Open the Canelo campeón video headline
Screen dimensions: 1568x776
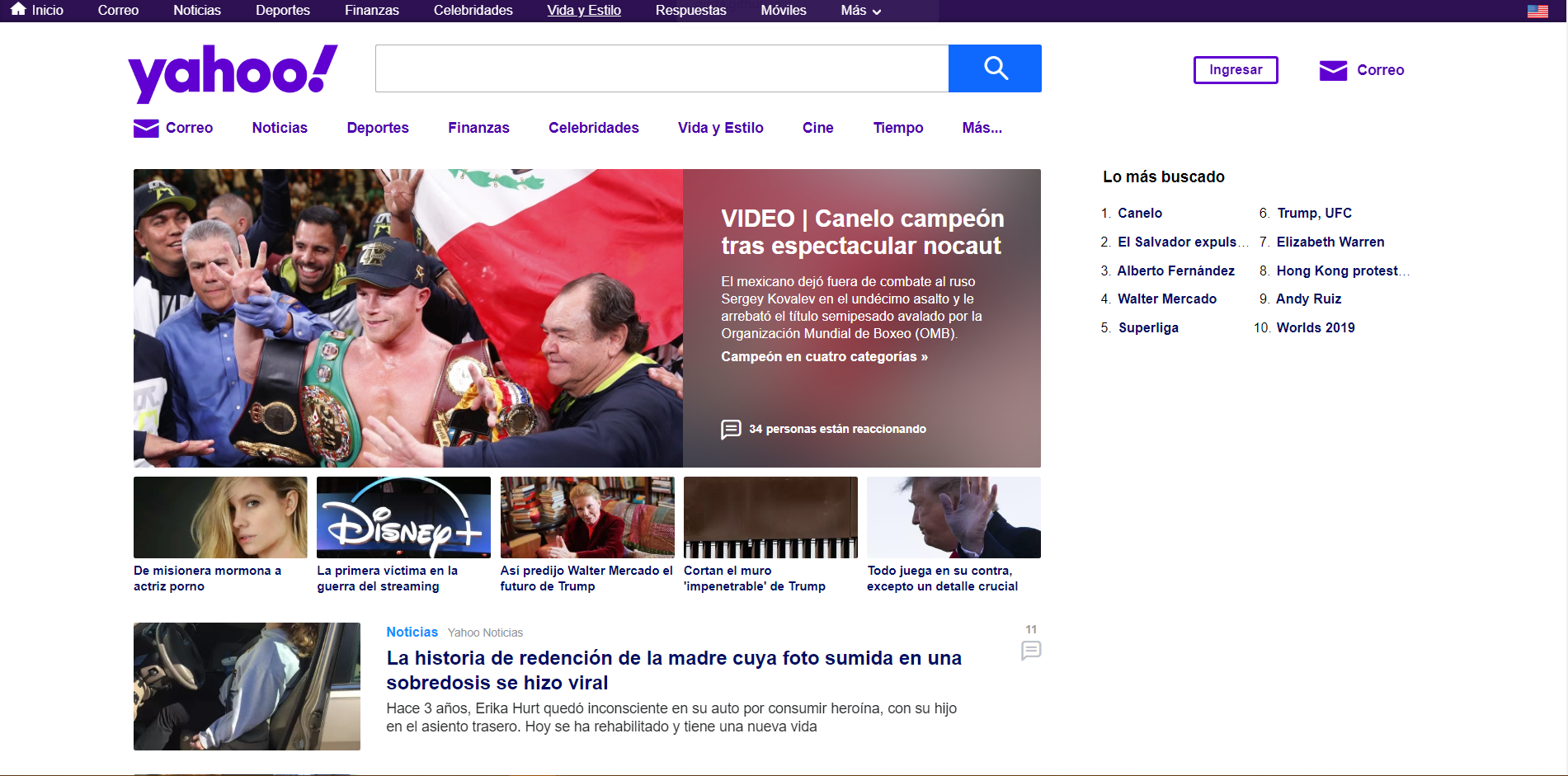coord(863,233)
